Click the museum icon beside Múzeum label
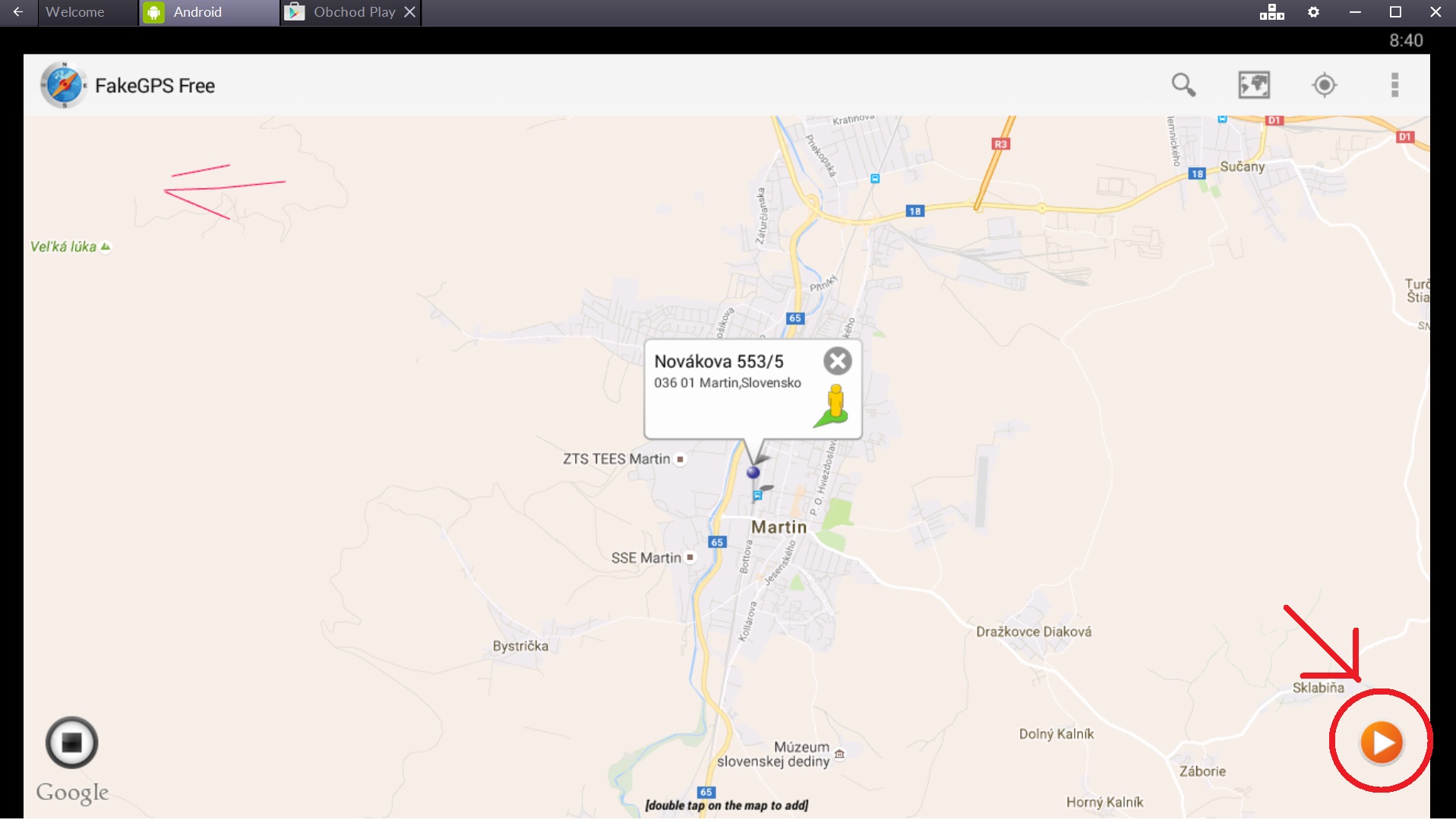1456x823 pixels. (839, 755)
